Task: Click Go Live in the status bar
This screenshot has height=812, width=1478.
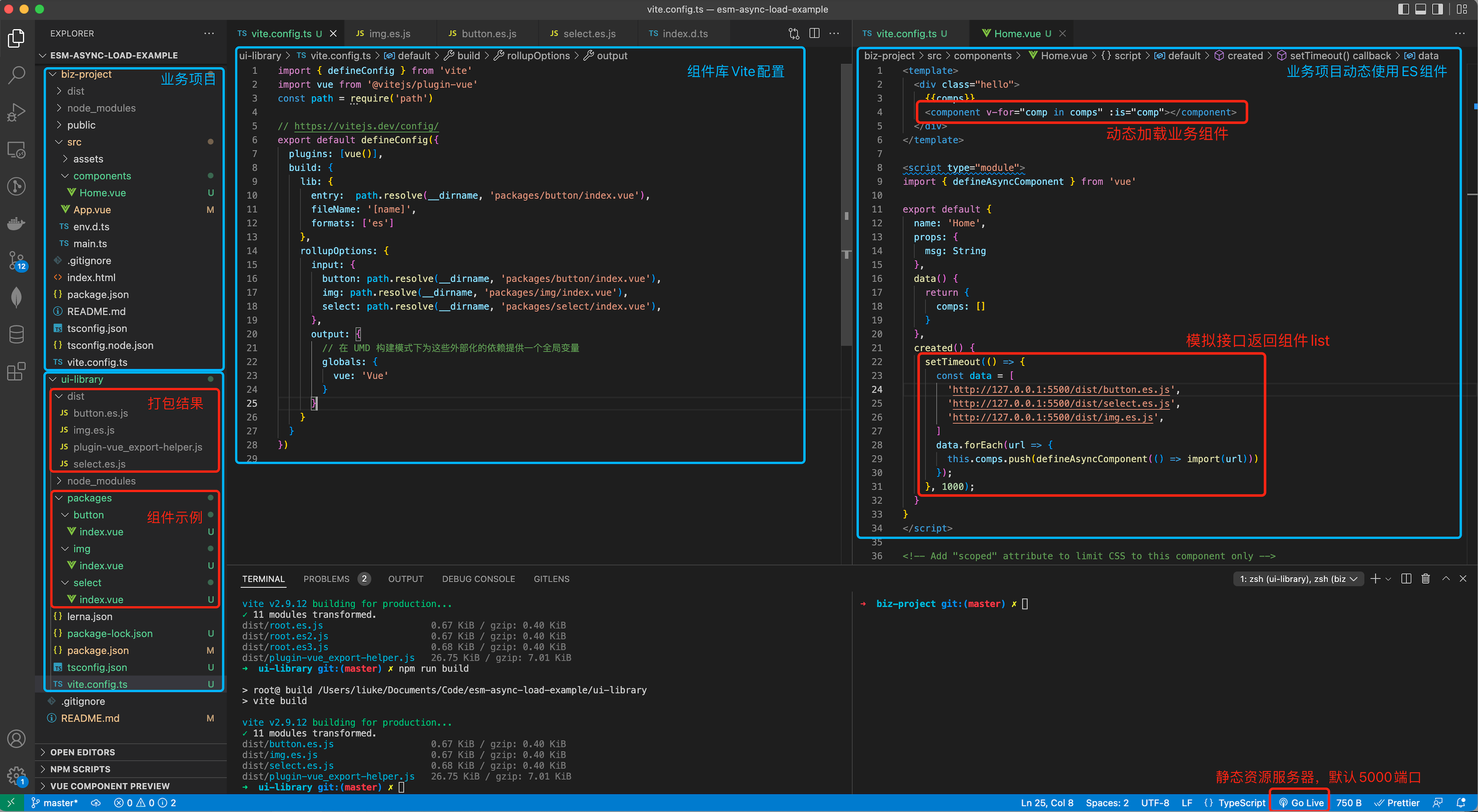Action: coord(1301,803)
